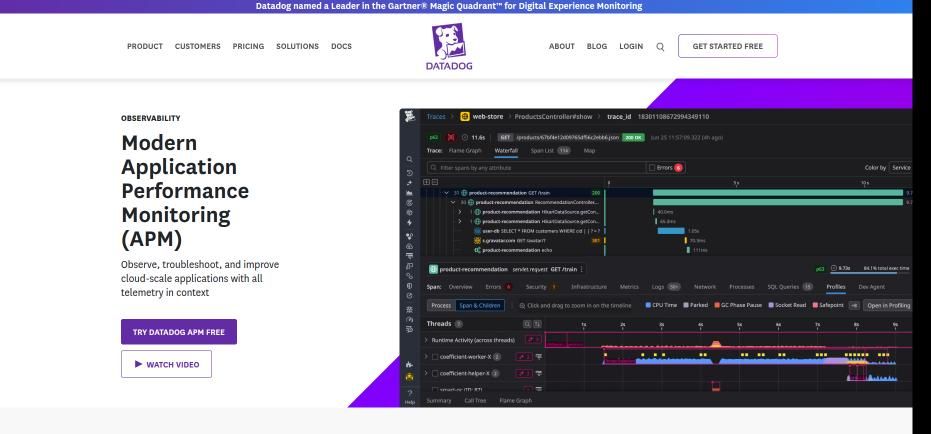Expand the coefficient-worker-X thread row
Viewport: 931px width, 434px height.
click(426, 357)
